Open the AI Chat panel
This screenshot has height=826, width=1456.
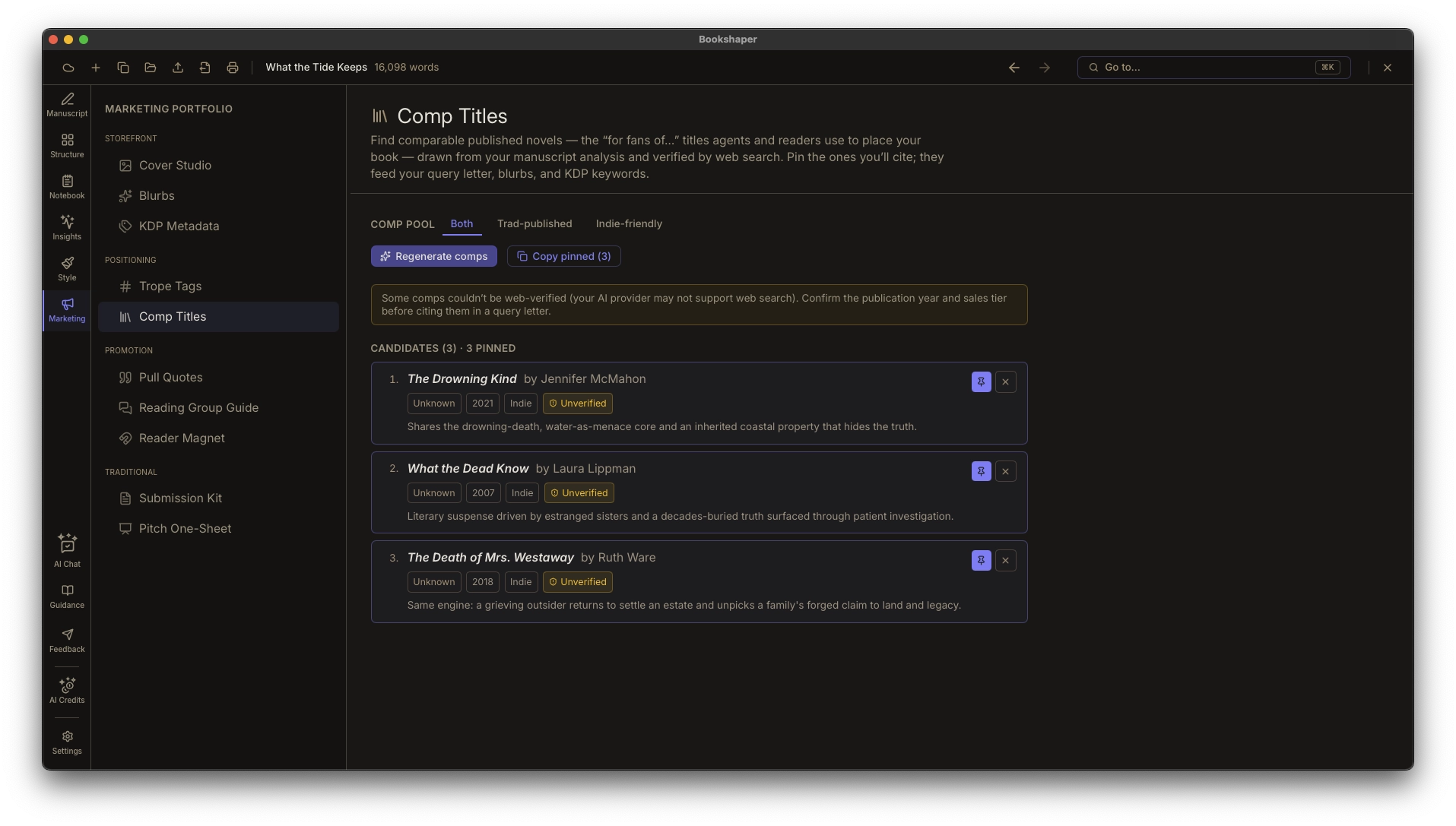pyautogui.click(x=67, y=551)
